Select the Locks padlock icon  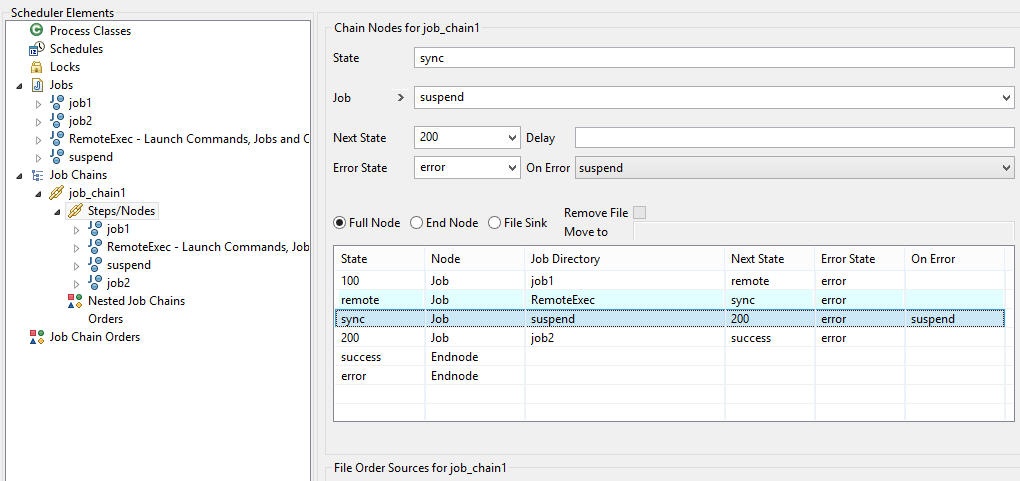pos(37,67)
